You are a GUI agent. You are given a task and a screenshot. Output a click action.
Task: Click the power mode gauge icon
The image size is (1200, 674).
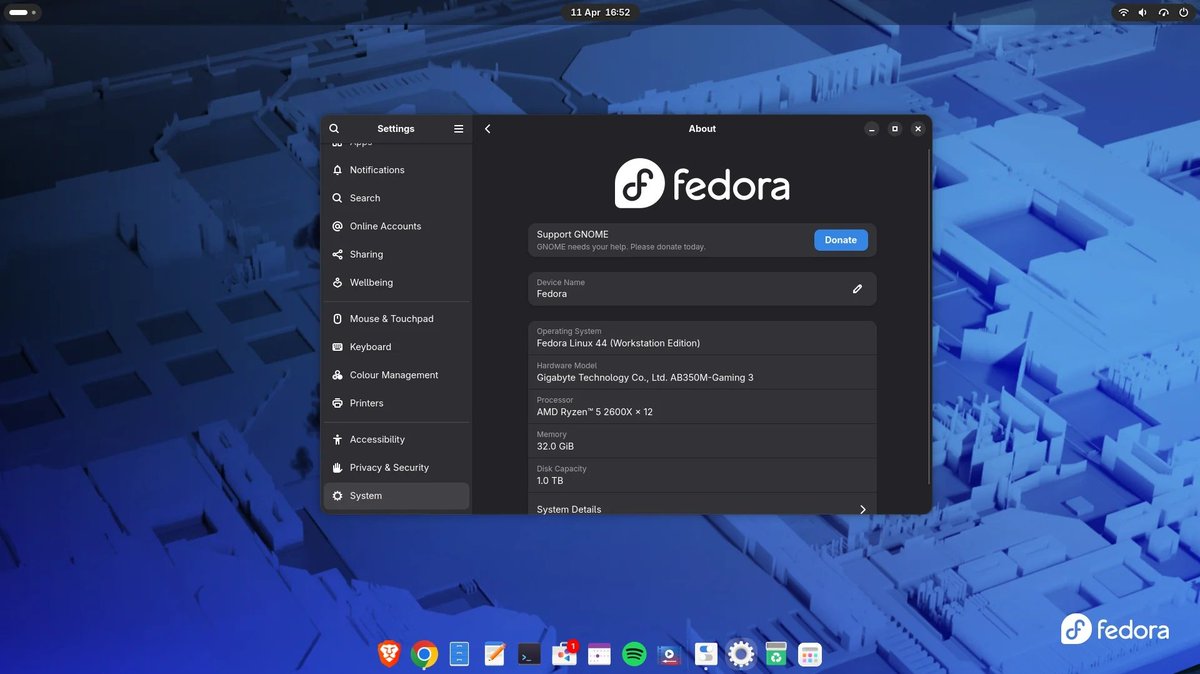[1163, 12]
